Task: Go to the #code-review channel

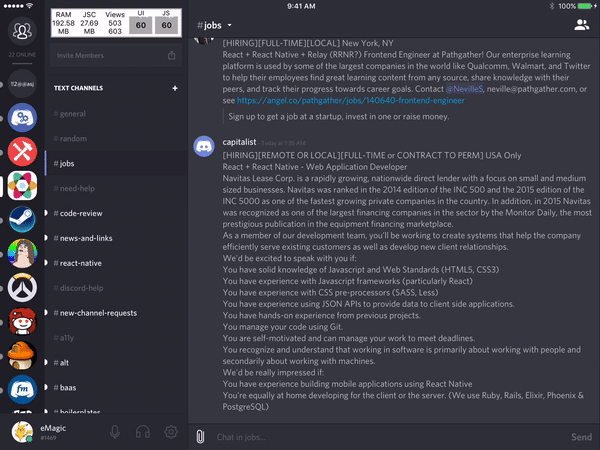Action: tap(116, 213)
